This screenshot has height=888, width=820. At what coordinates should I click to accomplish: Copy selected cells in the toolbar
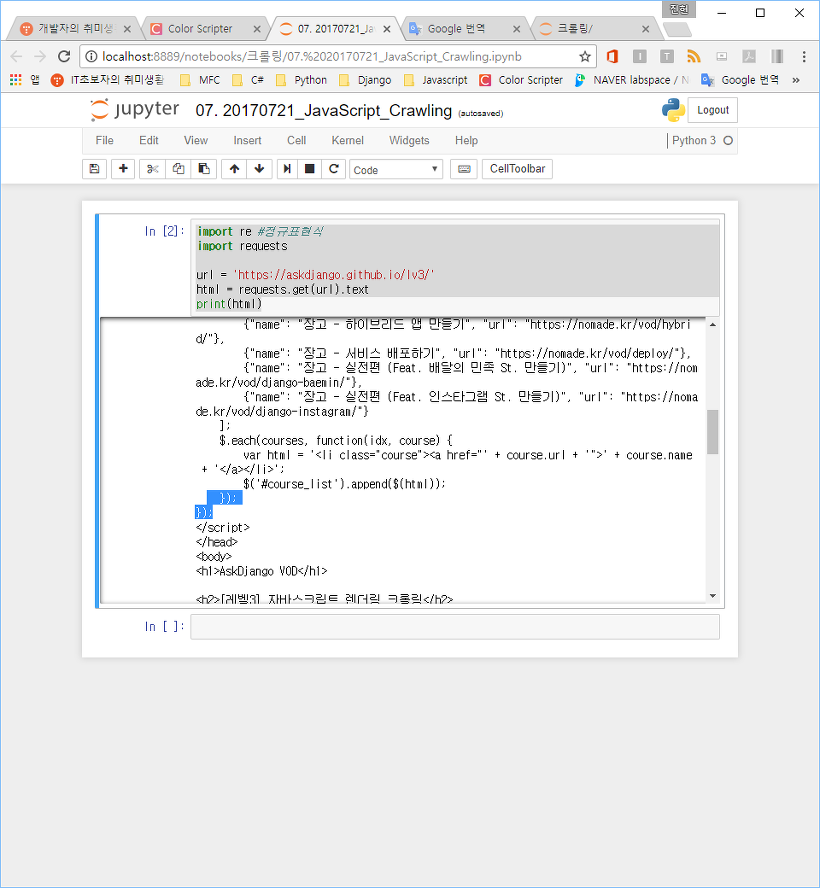click(x=178, y=169)
